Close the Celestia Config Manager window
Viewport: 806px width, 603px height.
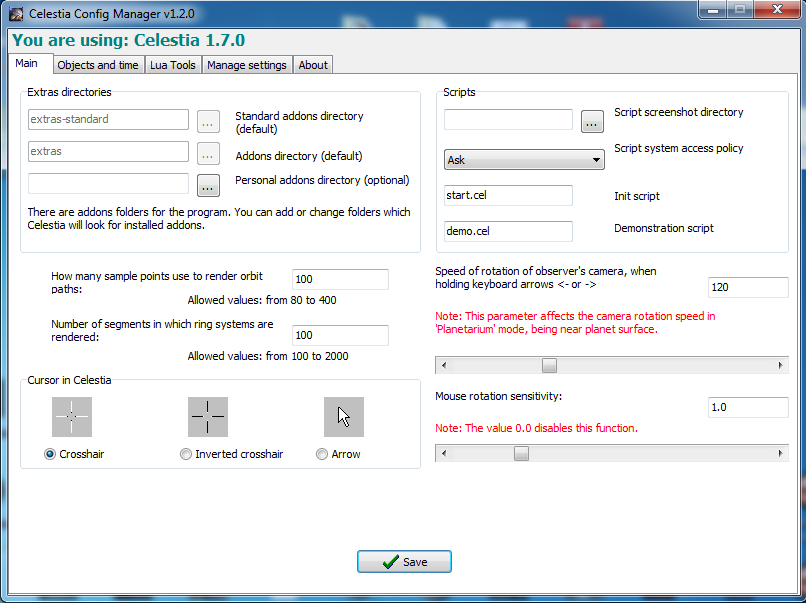point(778,10)
